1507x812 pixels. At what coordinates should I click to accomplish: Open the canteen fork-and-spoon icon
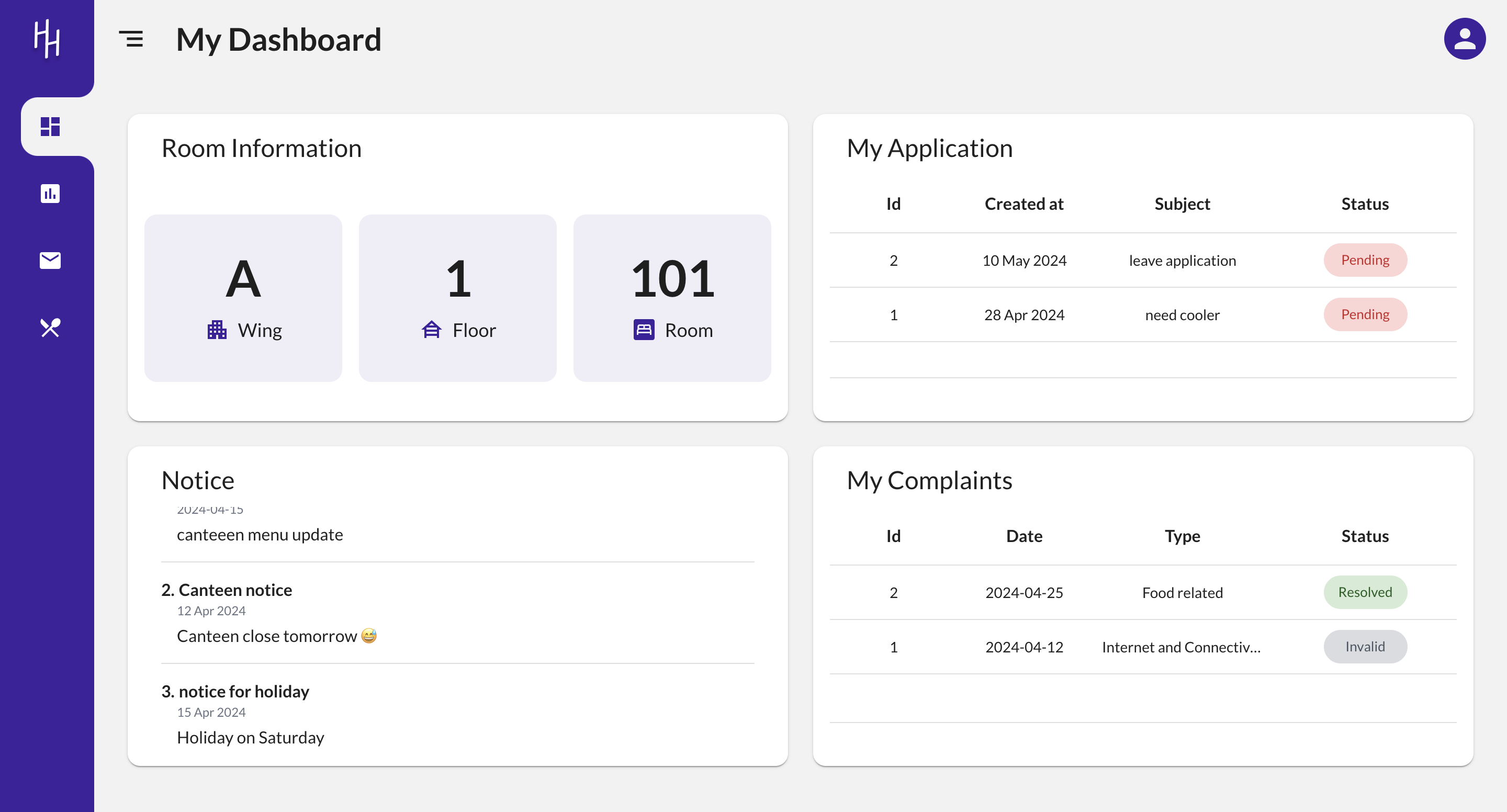pos(50,328)
